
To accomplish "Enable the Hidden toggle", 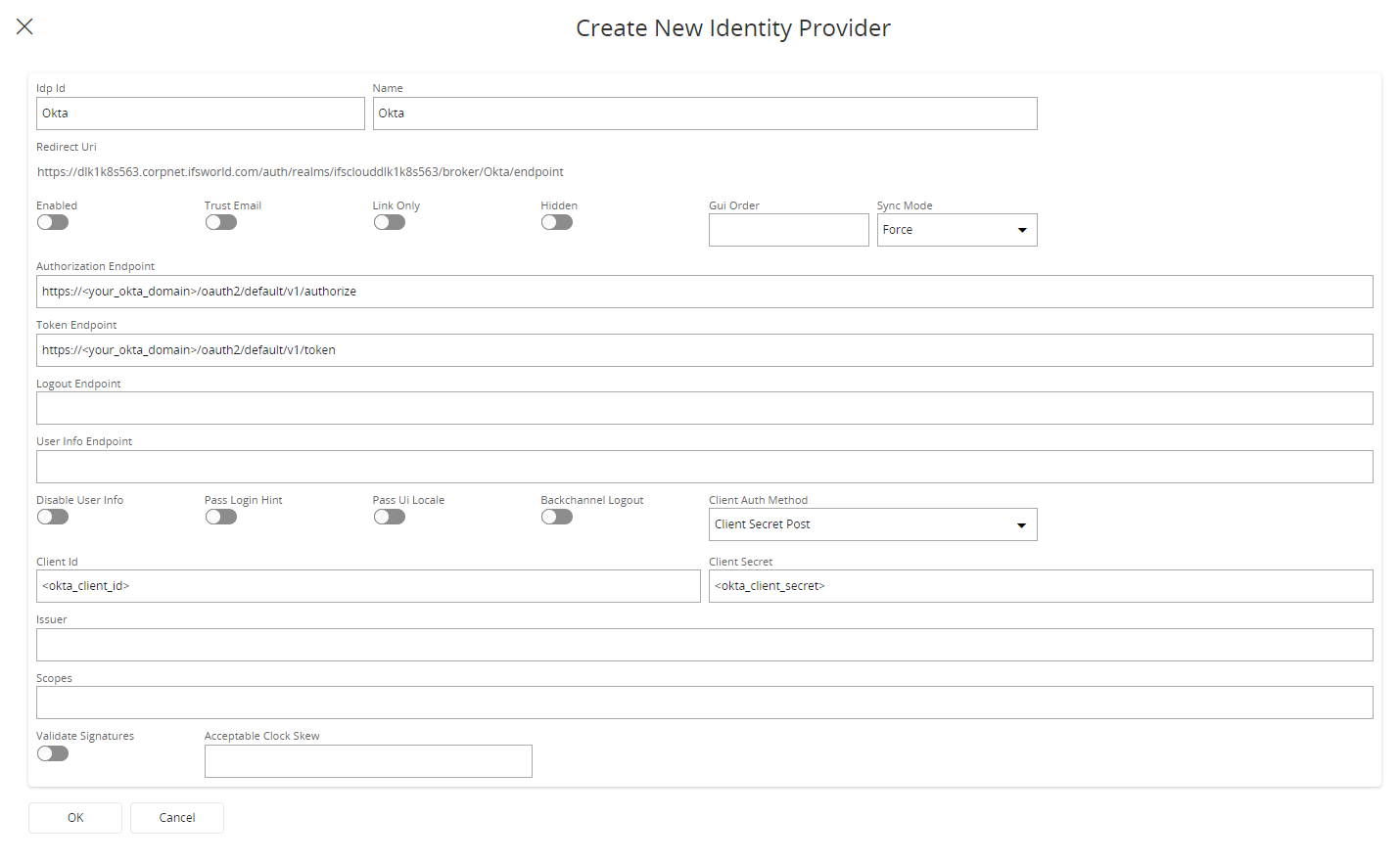I will point(557,222).
